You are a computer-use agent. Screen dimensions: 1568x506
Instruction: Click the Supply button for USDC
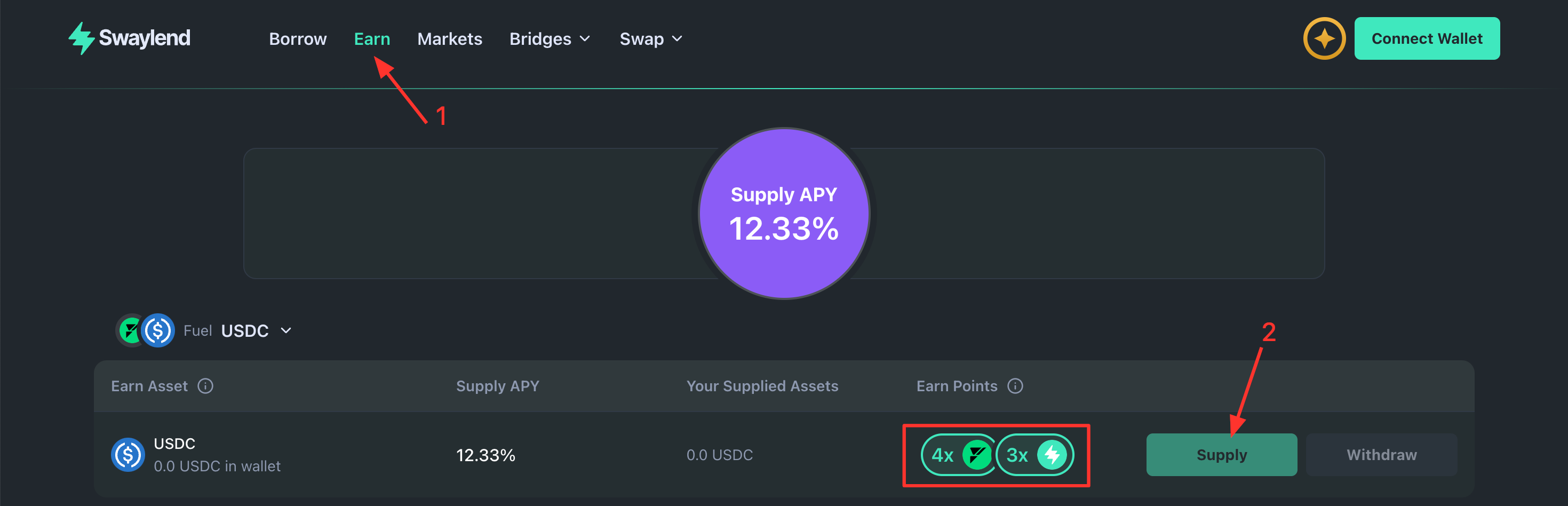(1222, 455)
